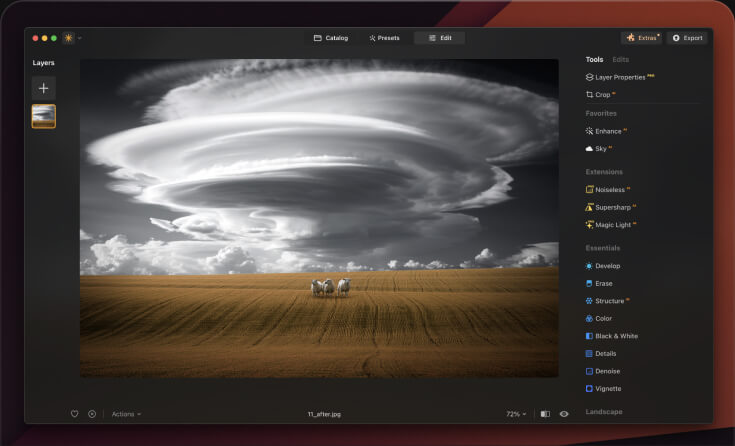This screenshot has height=446, width=735.
Task: Mark photo as favorite with heart icon
Action: point(75,414)
